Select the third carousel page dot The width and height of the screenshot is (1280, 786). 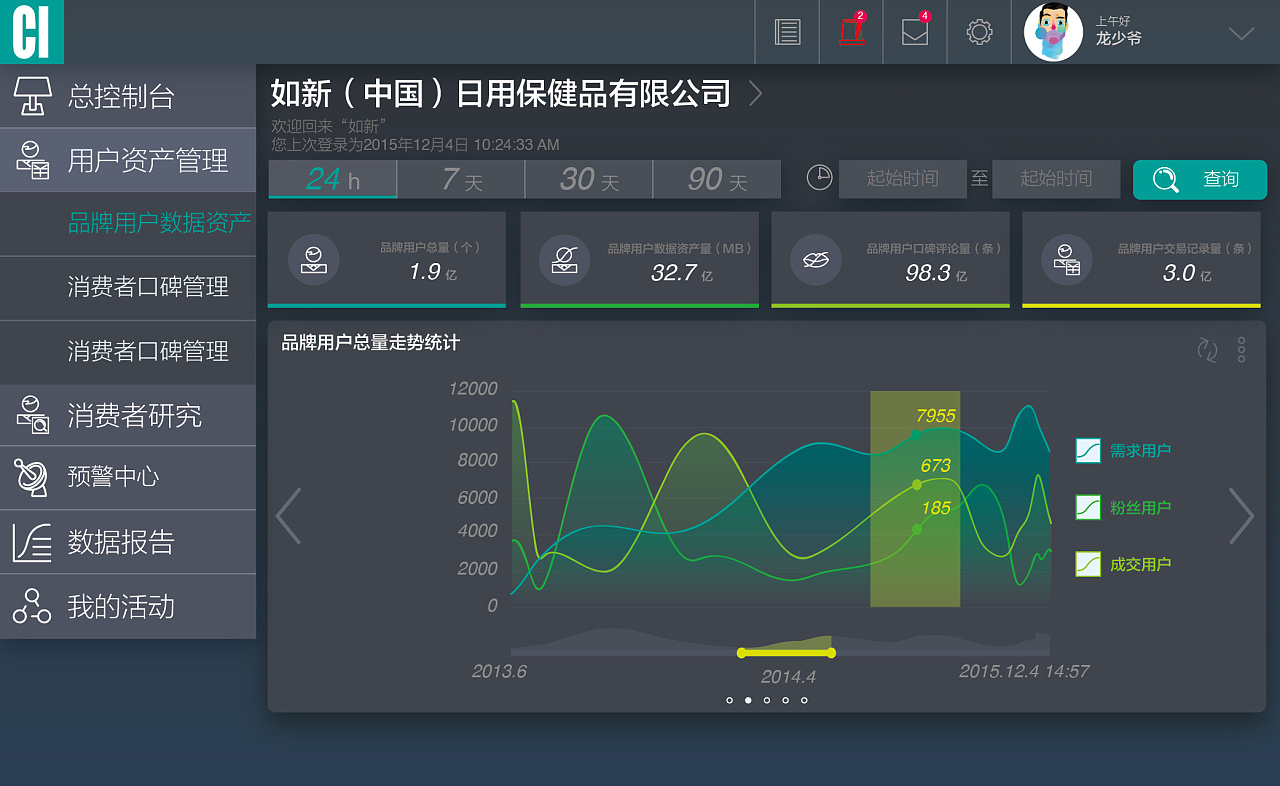[767, 700]
